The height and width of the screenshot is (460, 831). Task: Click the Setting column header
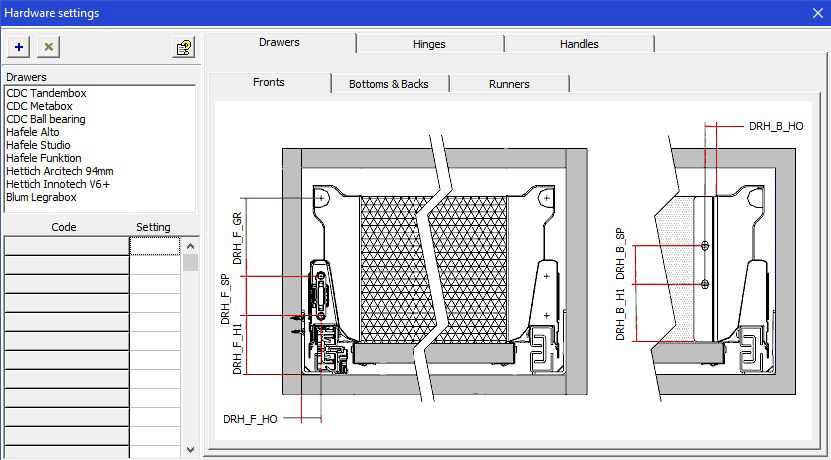point(153,227)
